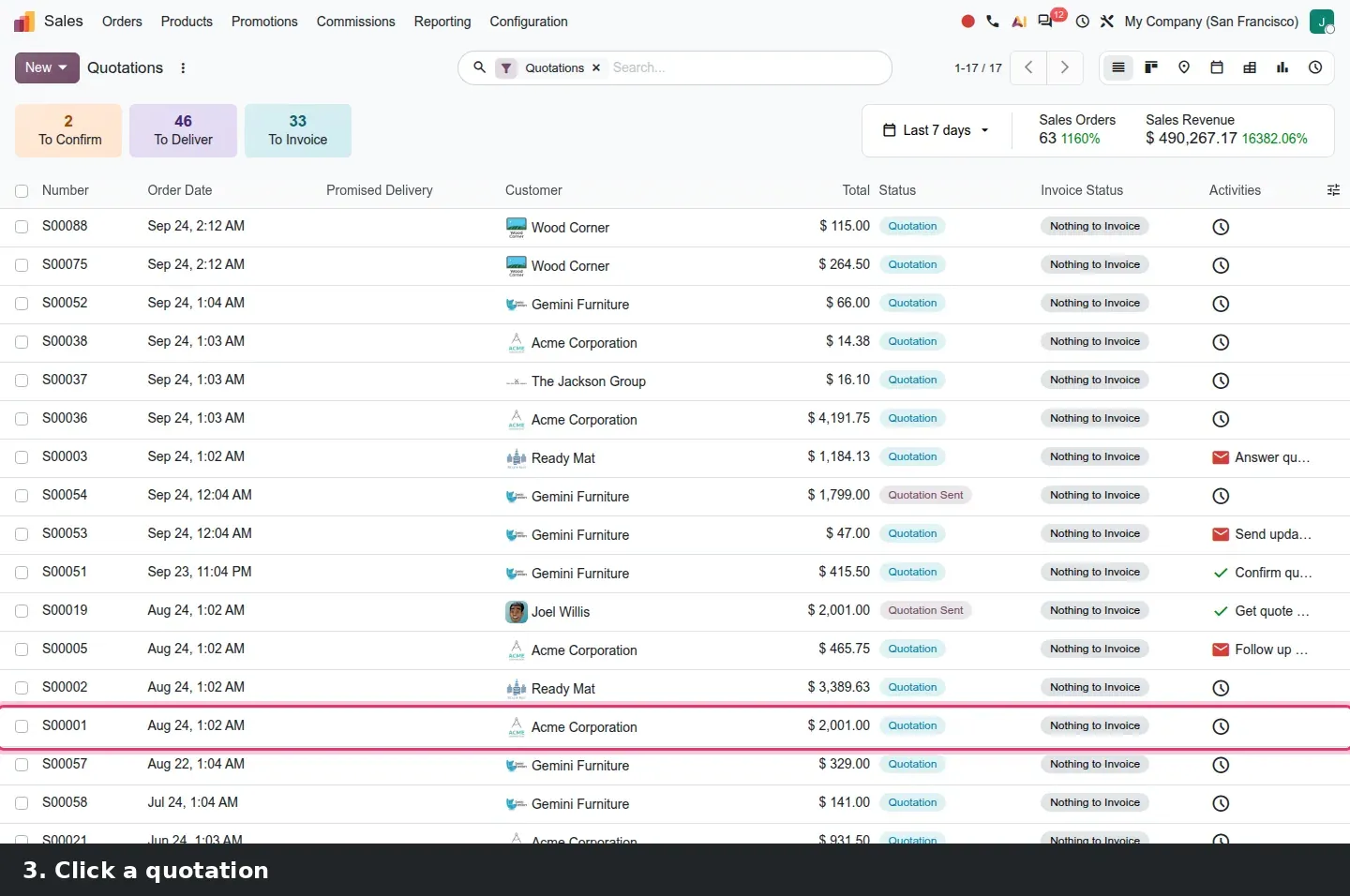Viewport: 1350px width, 896px height.
Task: Select the checkbox for order S00052
Action: [22, 304]
